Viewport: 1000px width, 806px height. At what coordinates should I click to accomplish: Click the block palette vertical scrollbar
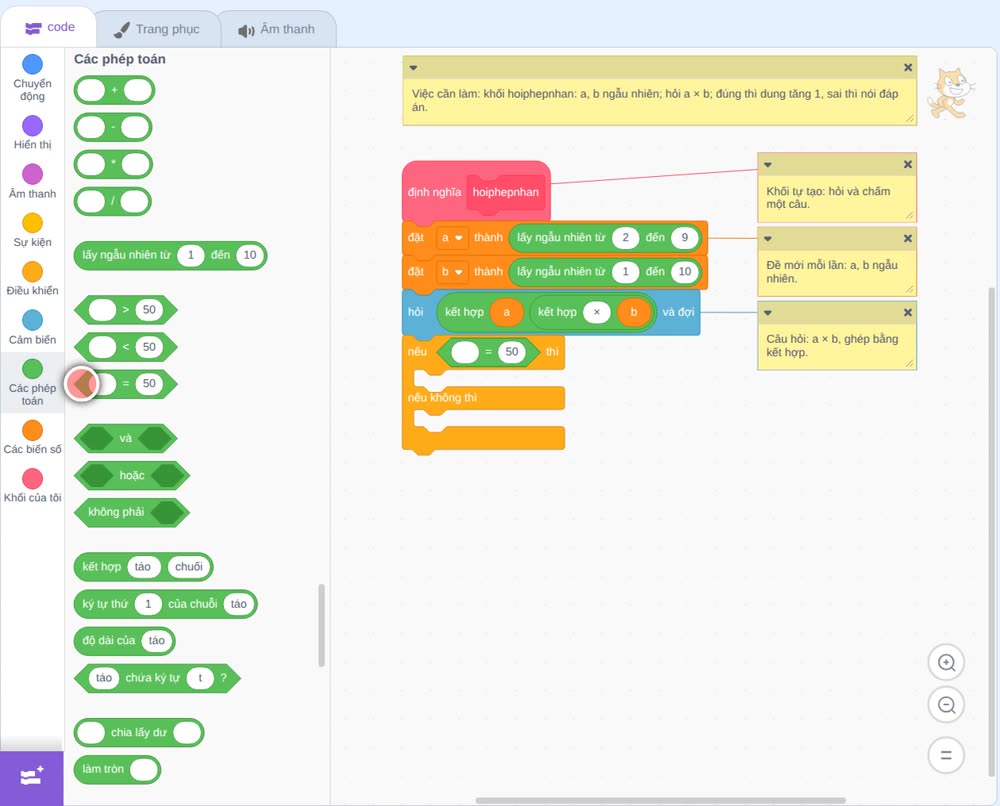coord(321,625)
